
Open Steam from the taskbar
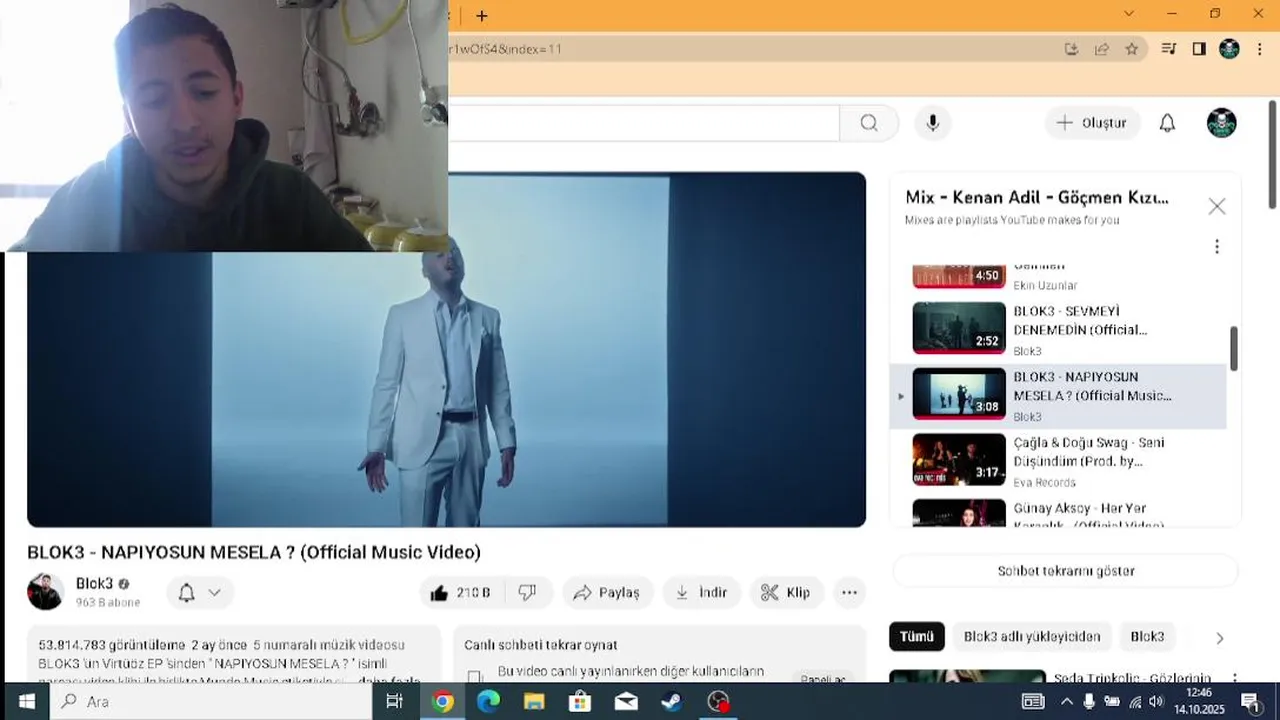672,701
